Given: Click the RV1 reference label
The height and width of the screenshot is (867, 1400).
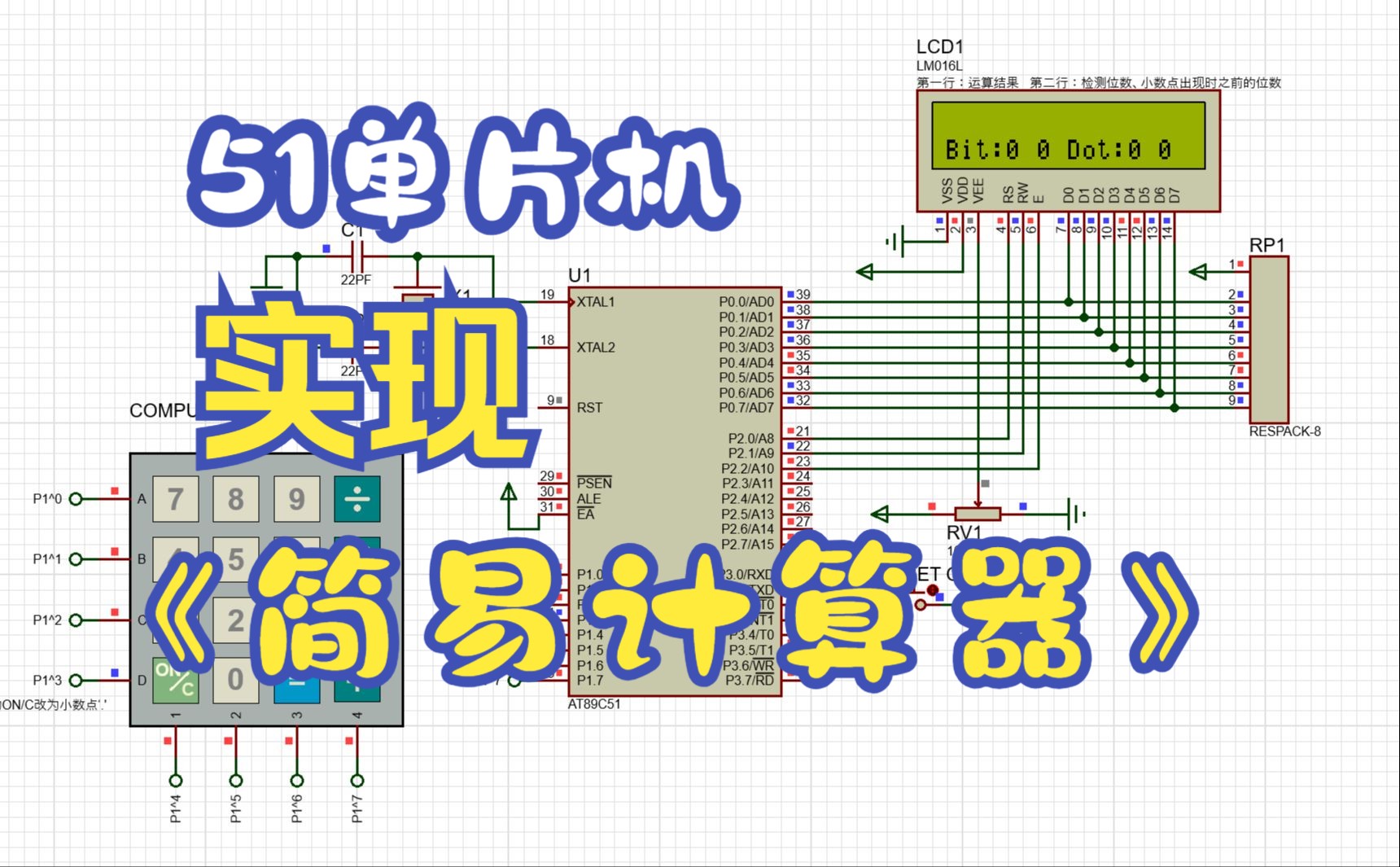Looking at the screenshot, I should pos(965,532).
